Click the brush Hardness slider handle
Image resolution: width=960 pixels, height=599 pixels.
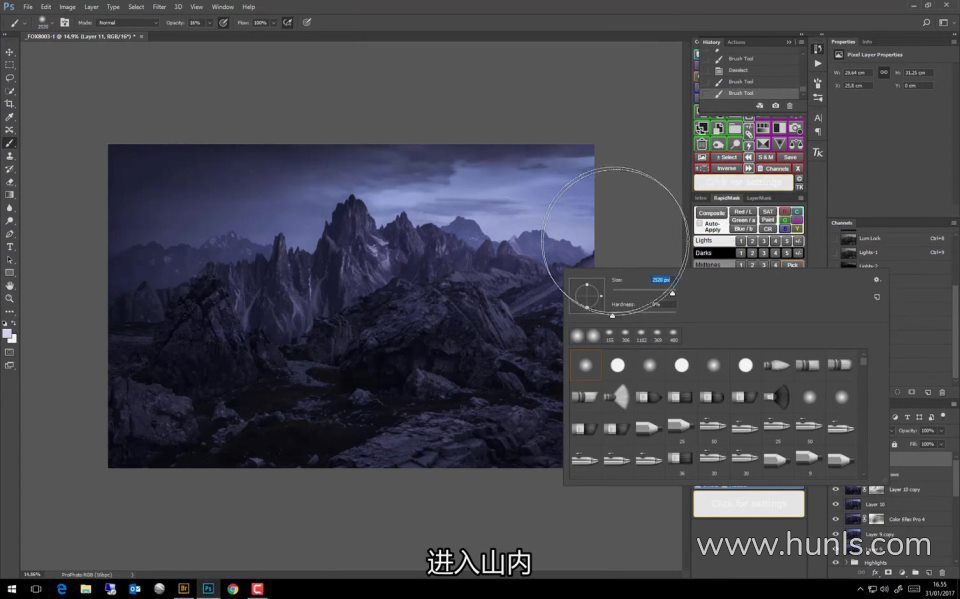tap(612, 315)
